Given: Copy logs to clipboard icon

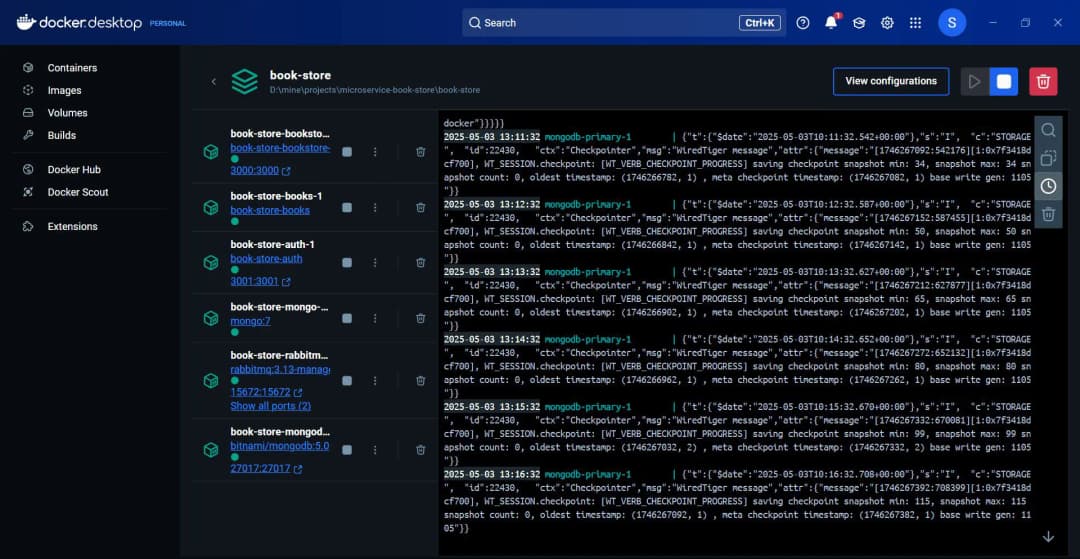Looking at the screenshot, I should tap(1048, 158).
